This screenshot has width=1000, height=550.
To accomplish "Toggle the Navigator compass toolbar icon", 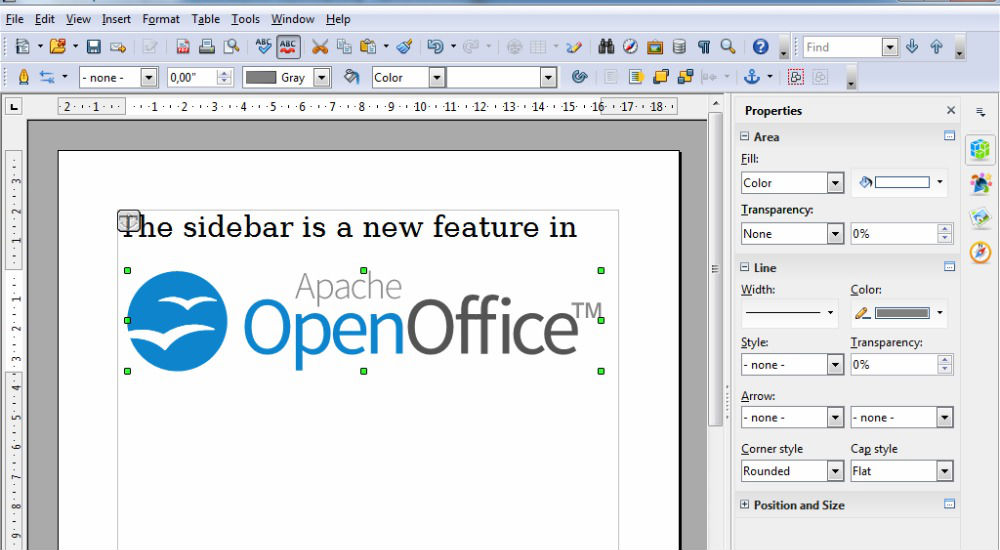I will click(x=630, y=47).
